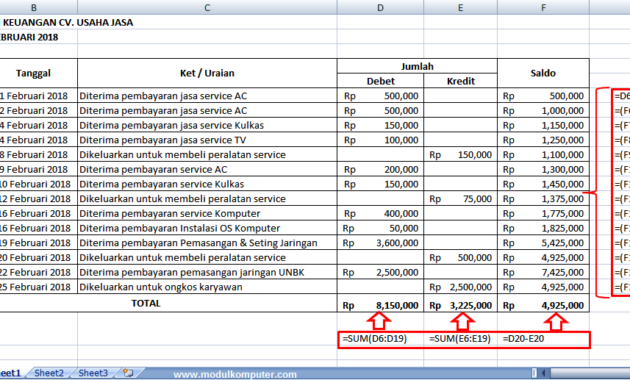Screen dimensions: 630x380
Task: Select column C header
Action: [207, 8]
